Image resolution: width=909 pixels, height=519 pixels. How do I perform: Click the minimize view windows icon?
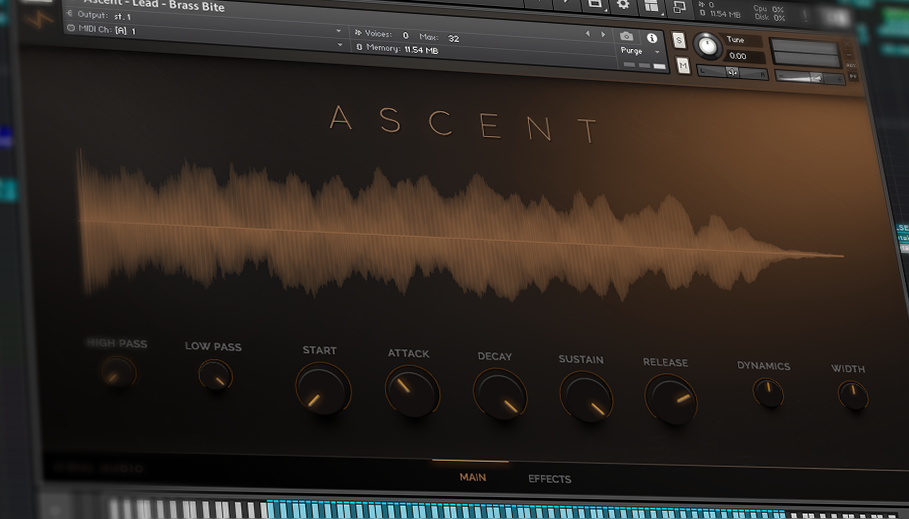tap(679, 7)
